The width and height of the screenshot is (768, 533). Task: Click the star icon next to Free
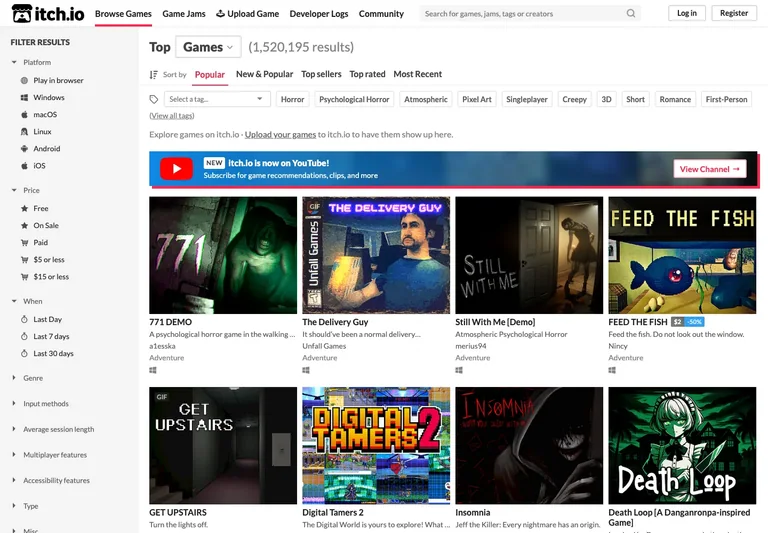(24, 208)
